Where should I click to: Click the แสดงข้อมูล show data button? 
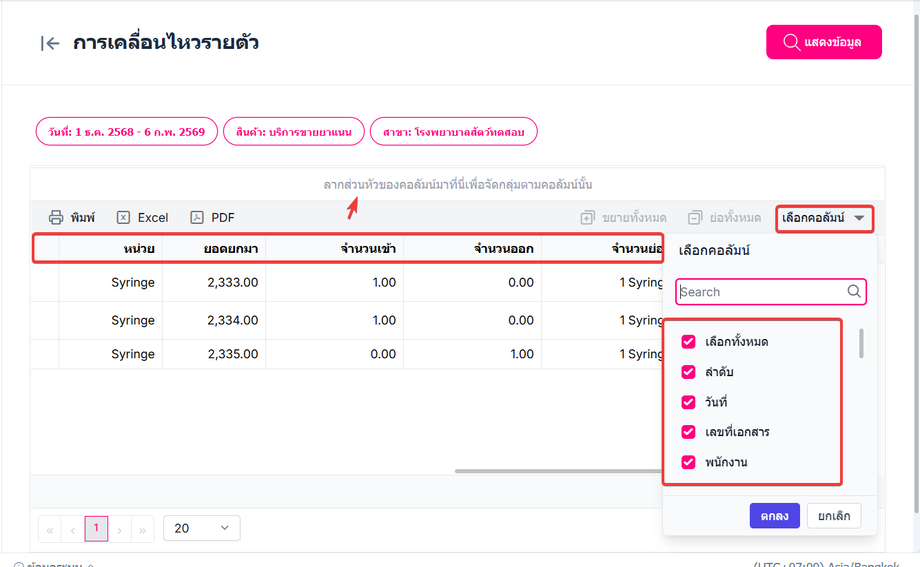coord(823,42)
